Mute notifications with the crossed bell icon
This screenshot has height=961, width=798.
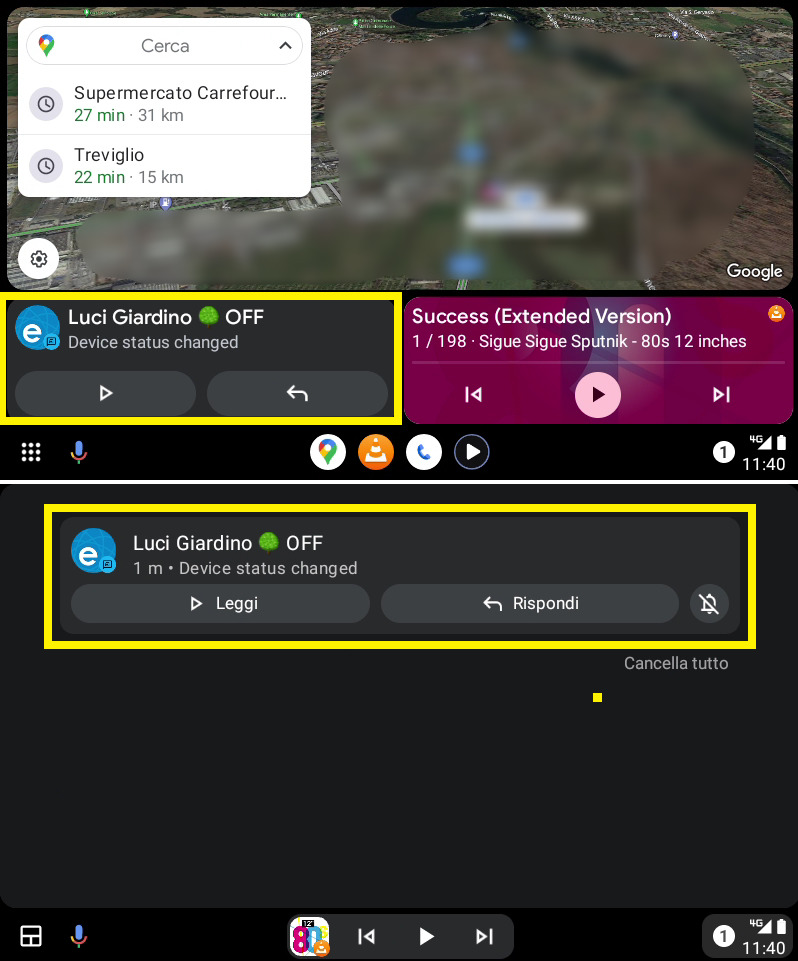tap(709, 604)
